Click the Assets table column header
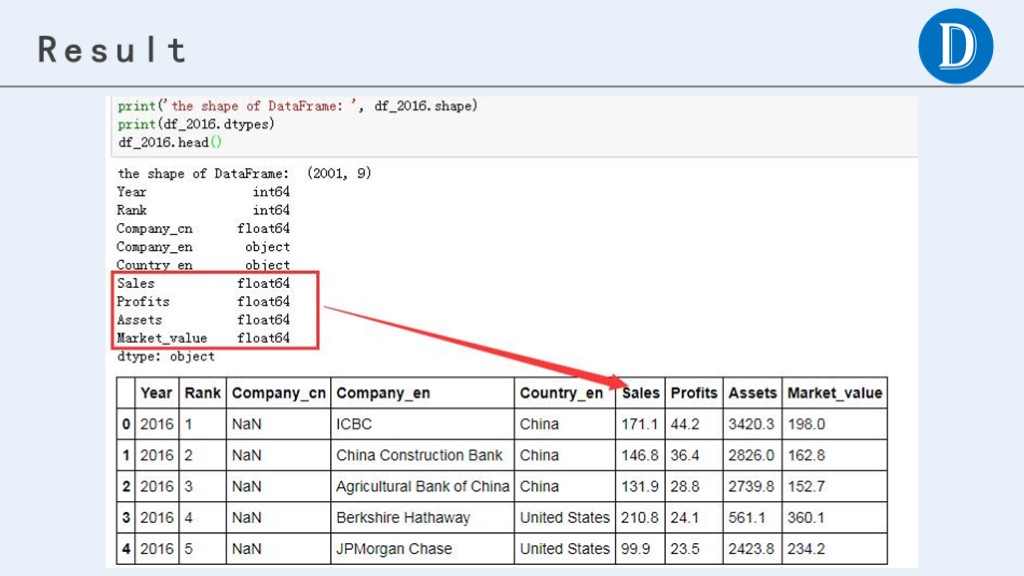This screenshot has height=576, width=1024. 752,393
